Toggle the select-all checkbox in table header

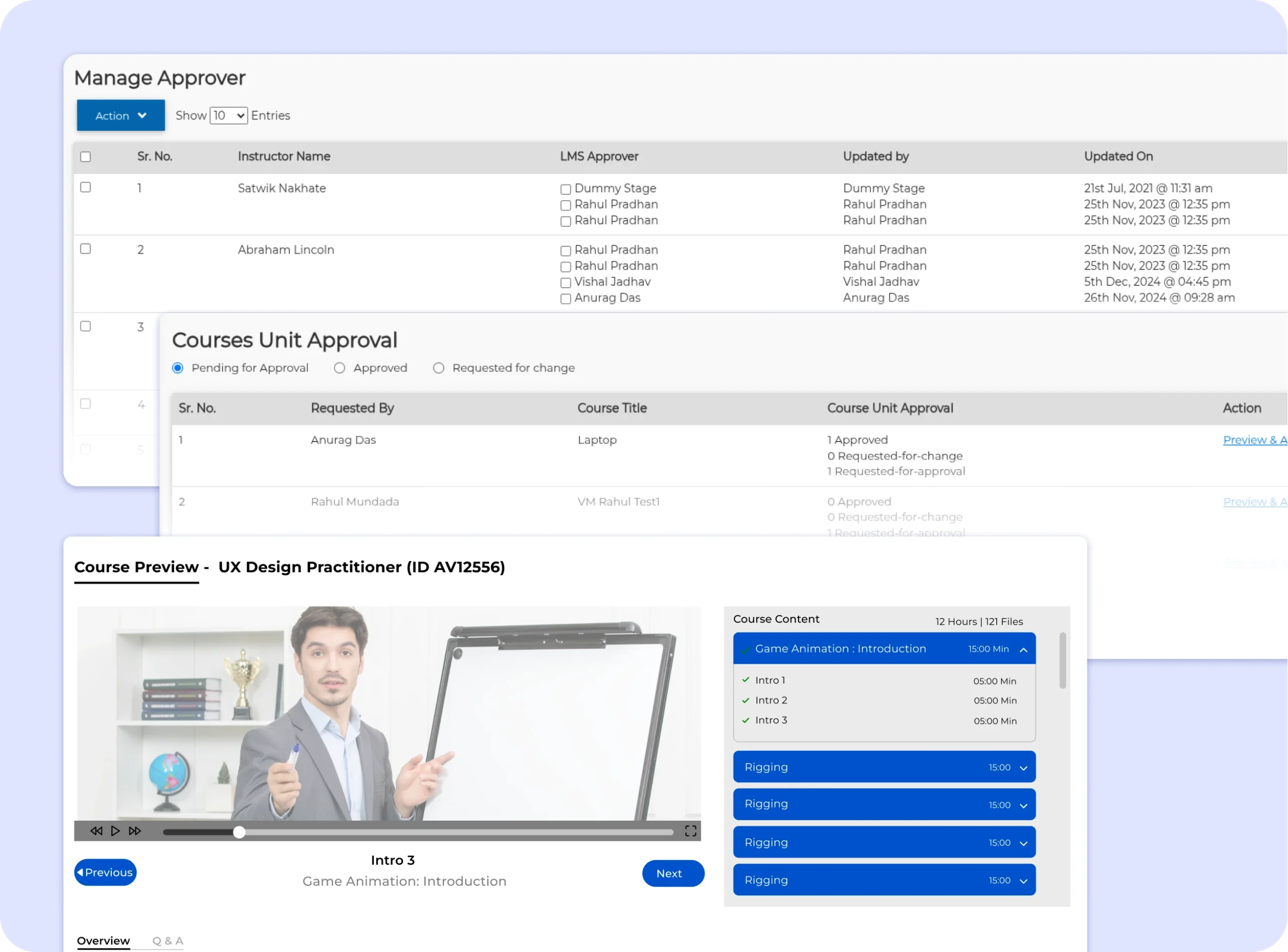[86, 157]
